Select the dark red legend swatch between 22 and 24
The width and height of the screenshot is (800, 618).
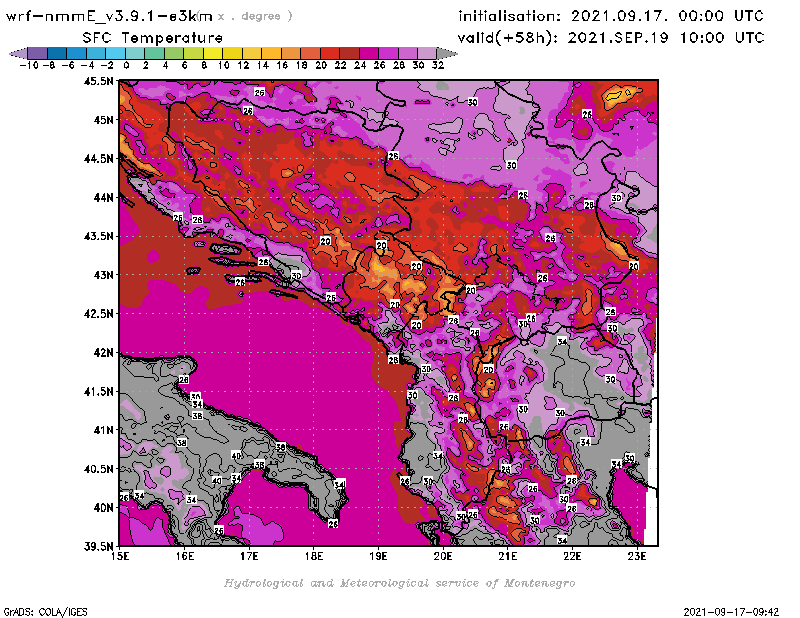349,54
